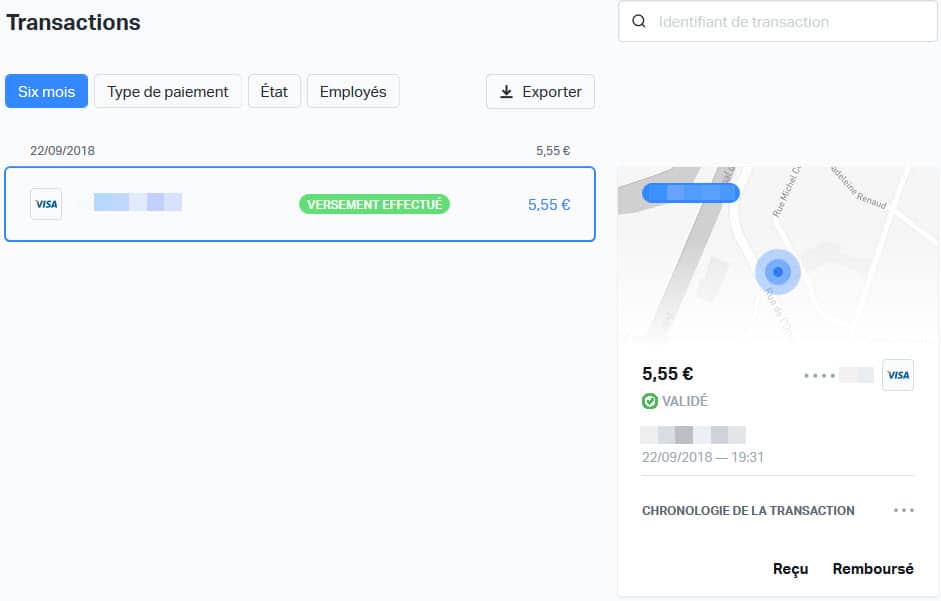The width and height of the screenshot is (941, 601).
Task: Click the magnifier search icon
Action: pyautogui.click(x=638, y=22)
